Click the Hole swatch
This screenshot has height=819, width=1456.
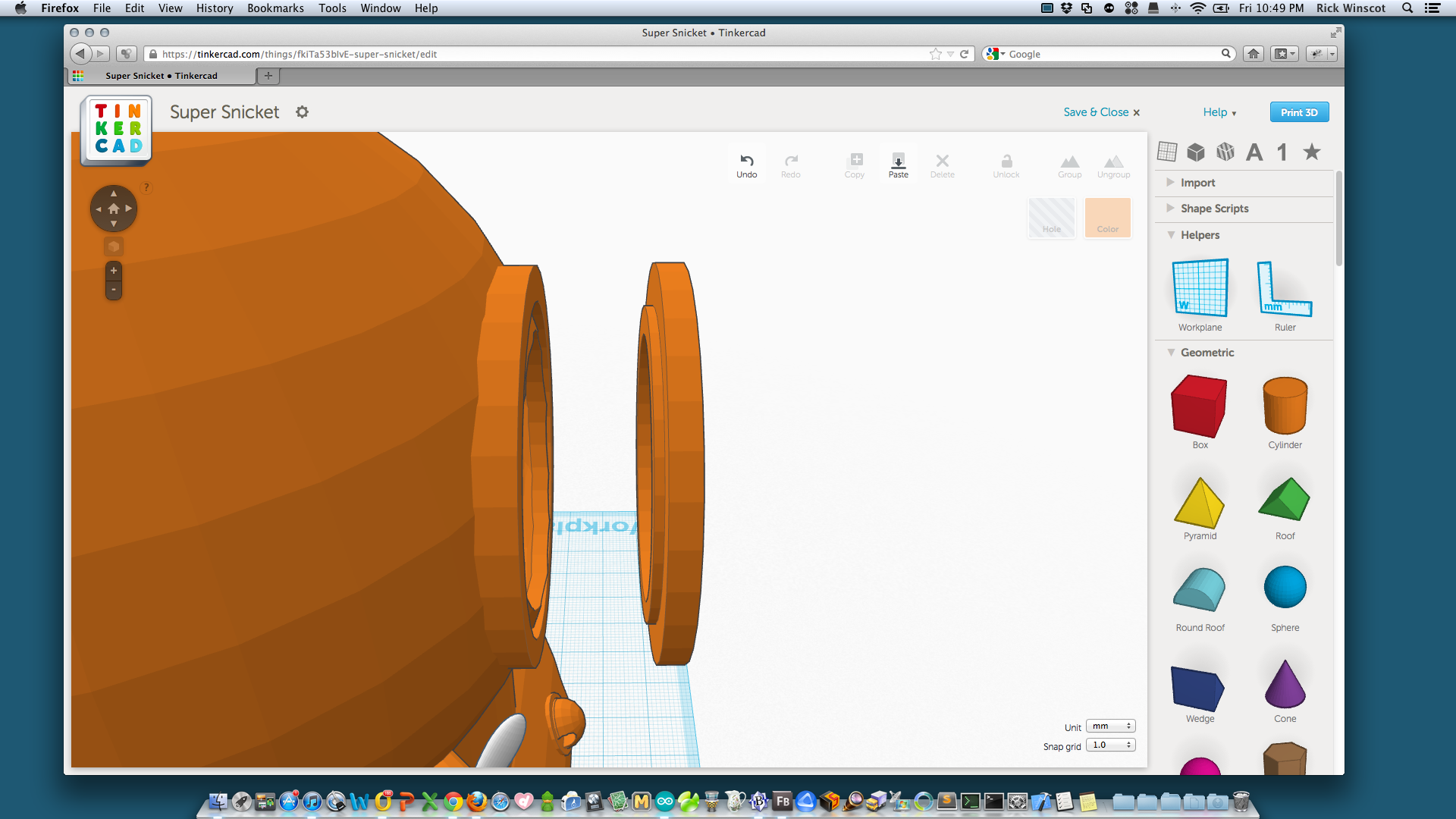[x=1052, y=218]
